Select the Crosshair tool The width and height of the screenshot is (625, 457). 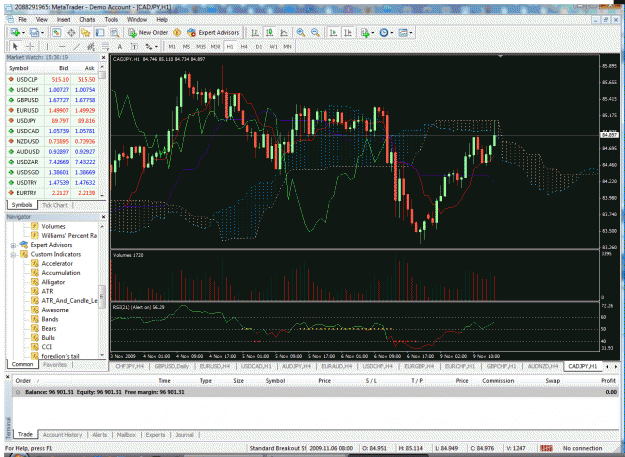[30, 47]
